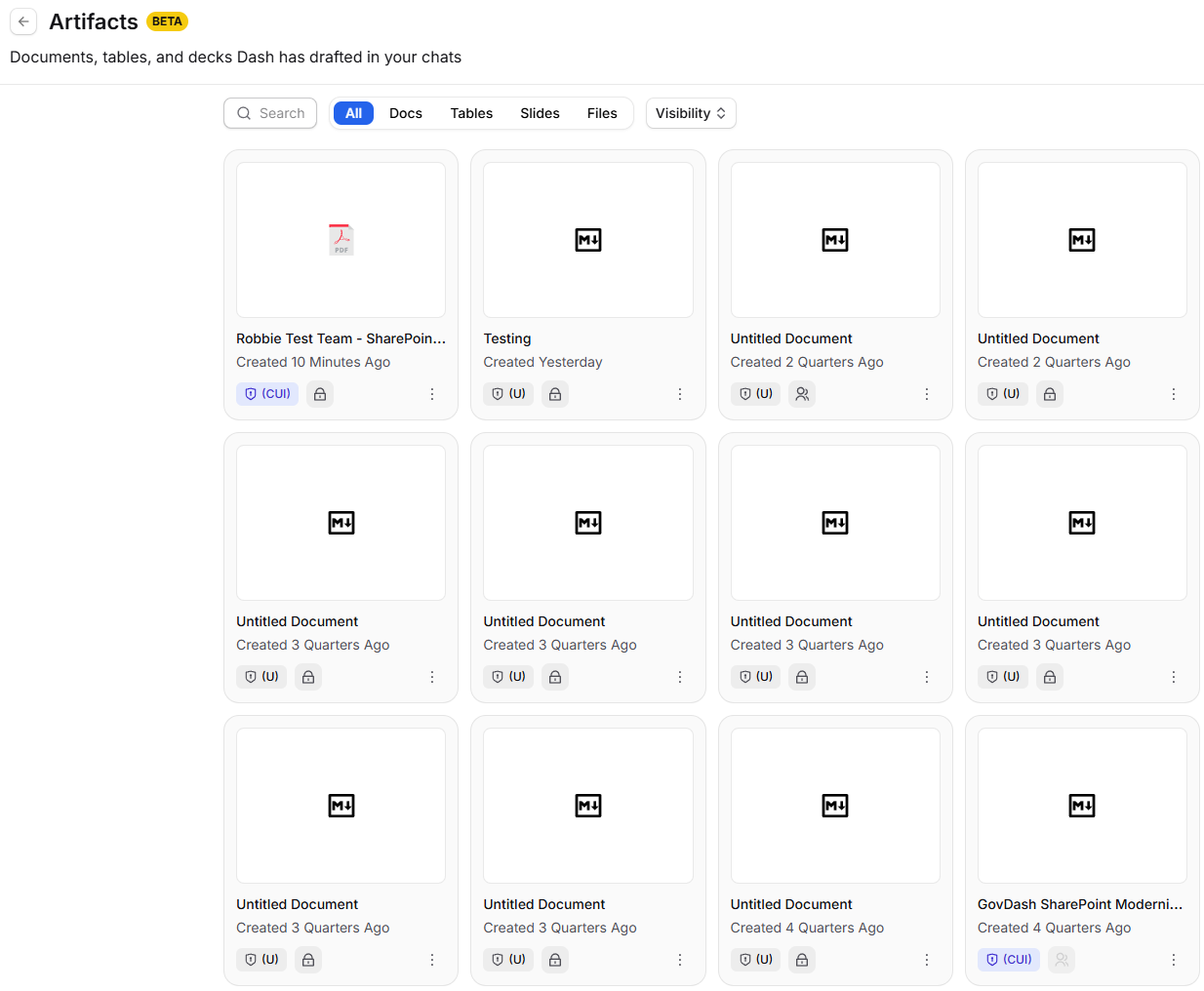The image size is (1204, 991).
Task: Click the lock icon on Robbie Test Team card
Action: (320, 394)
